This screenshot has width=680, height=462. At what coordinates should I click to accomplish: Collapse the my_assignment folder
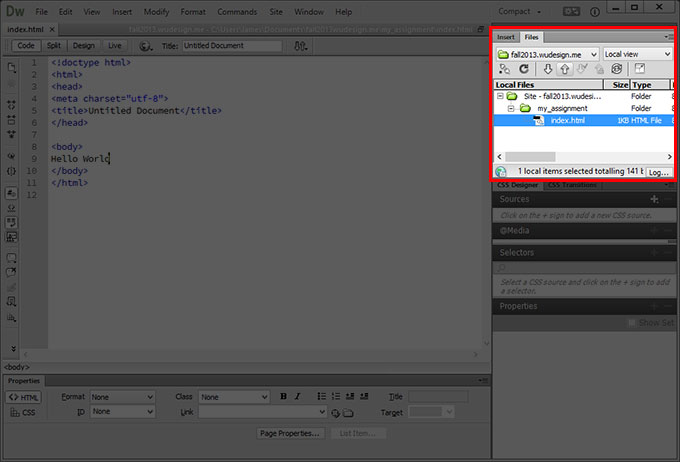tap(509, 108)
